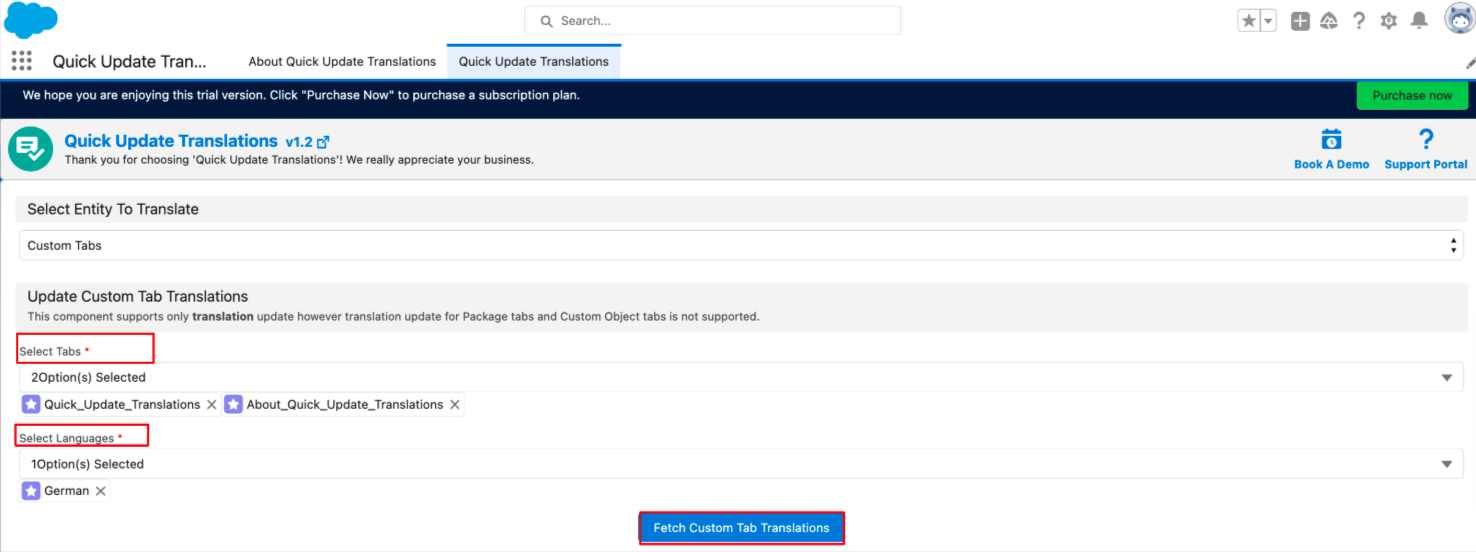Remove the About_Quick_Update_Translations pill

click(455, 405)
